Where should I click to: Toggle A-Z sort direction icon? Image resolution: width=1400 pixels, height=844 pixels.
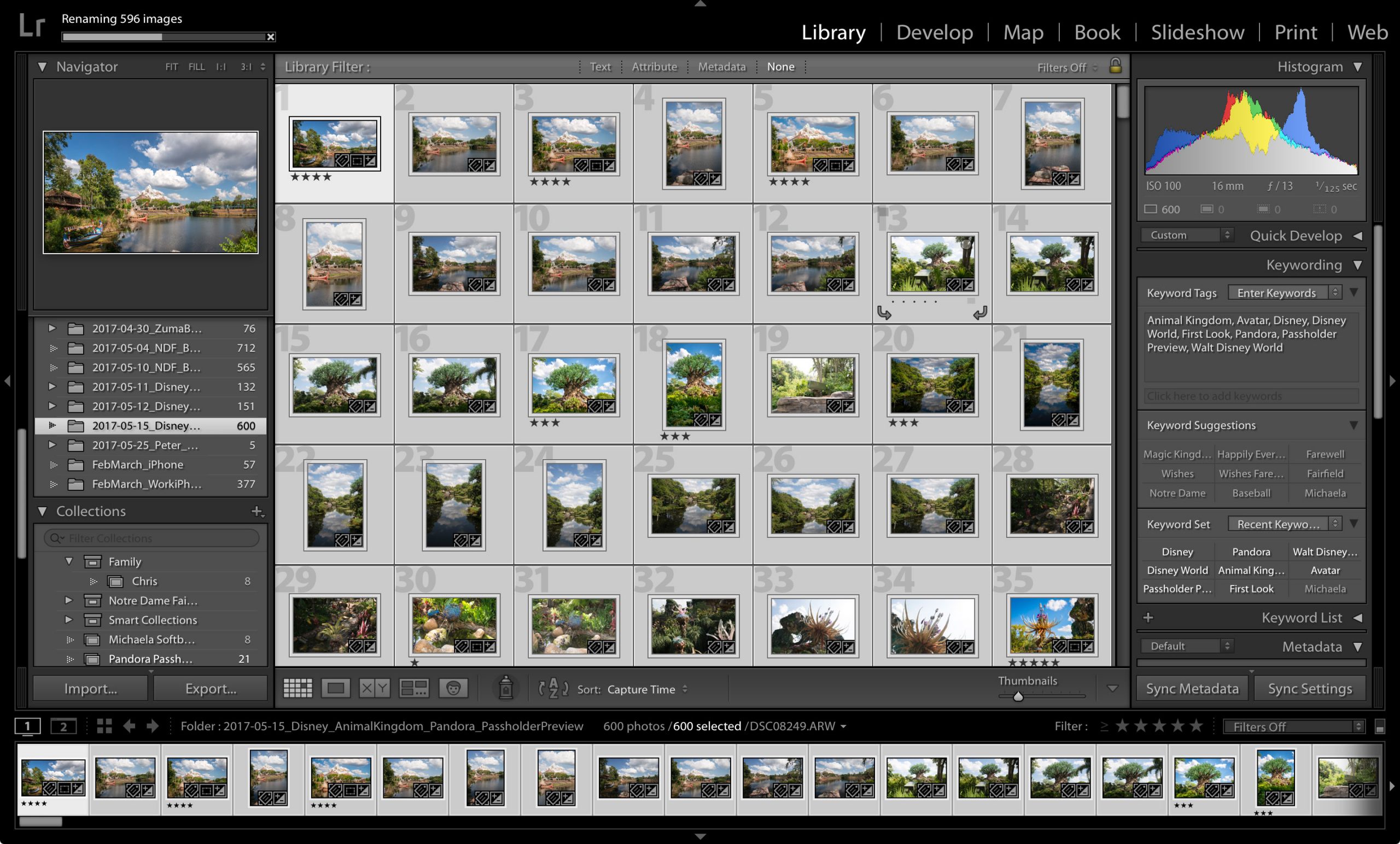553,688
